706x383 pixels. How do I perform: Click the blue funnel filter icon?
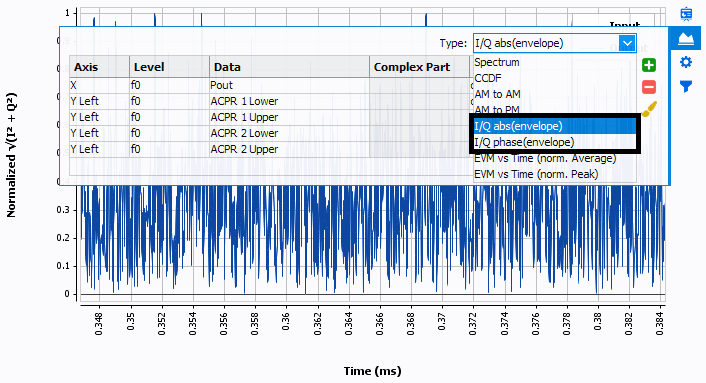(x=686, y=86)
